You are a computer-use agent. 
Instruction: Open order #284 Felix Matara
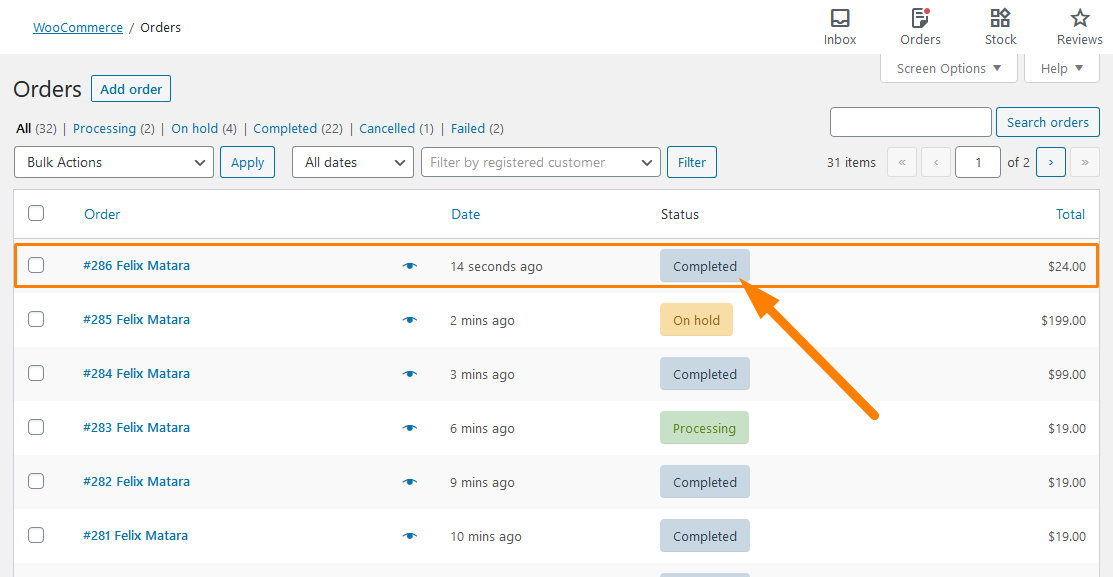point(136,373)
